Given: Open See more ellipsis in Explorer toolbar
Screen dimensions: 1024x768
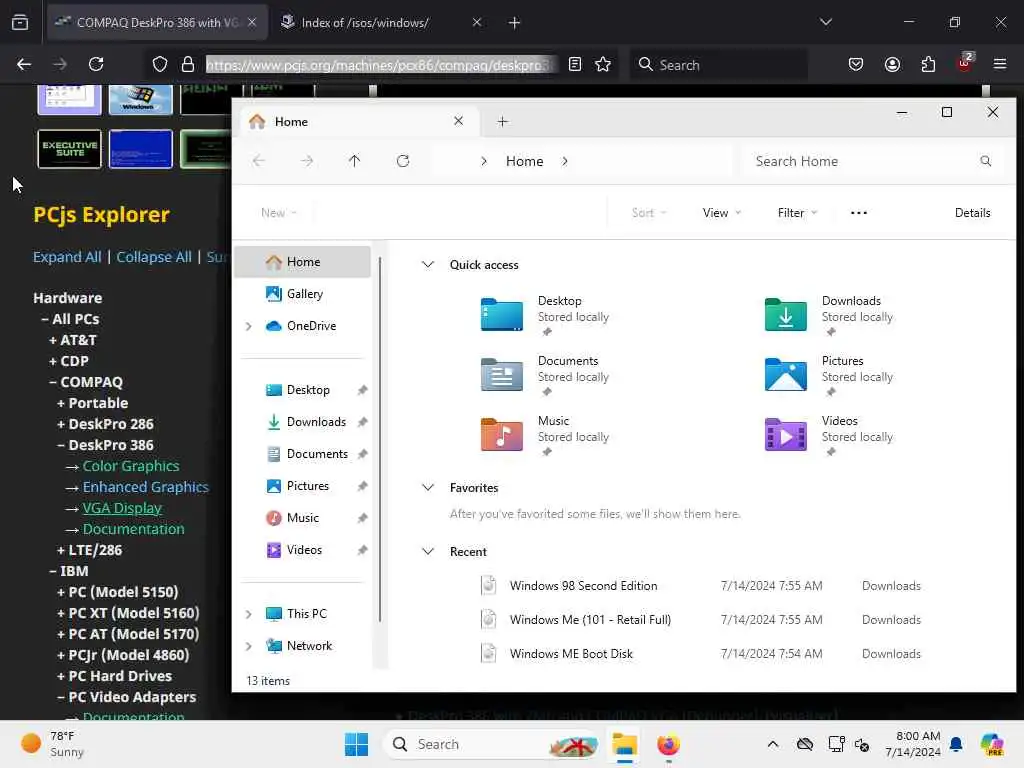Looking at the screenshot, I should 859,212.
